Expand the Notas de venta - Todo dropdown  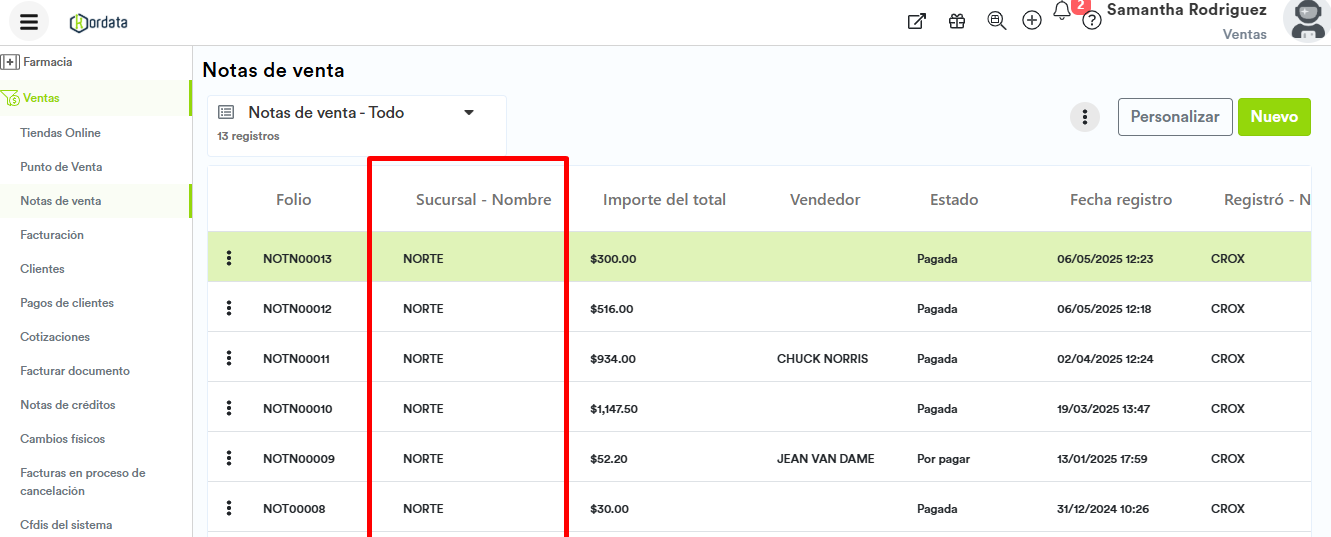tap(468, 113)
